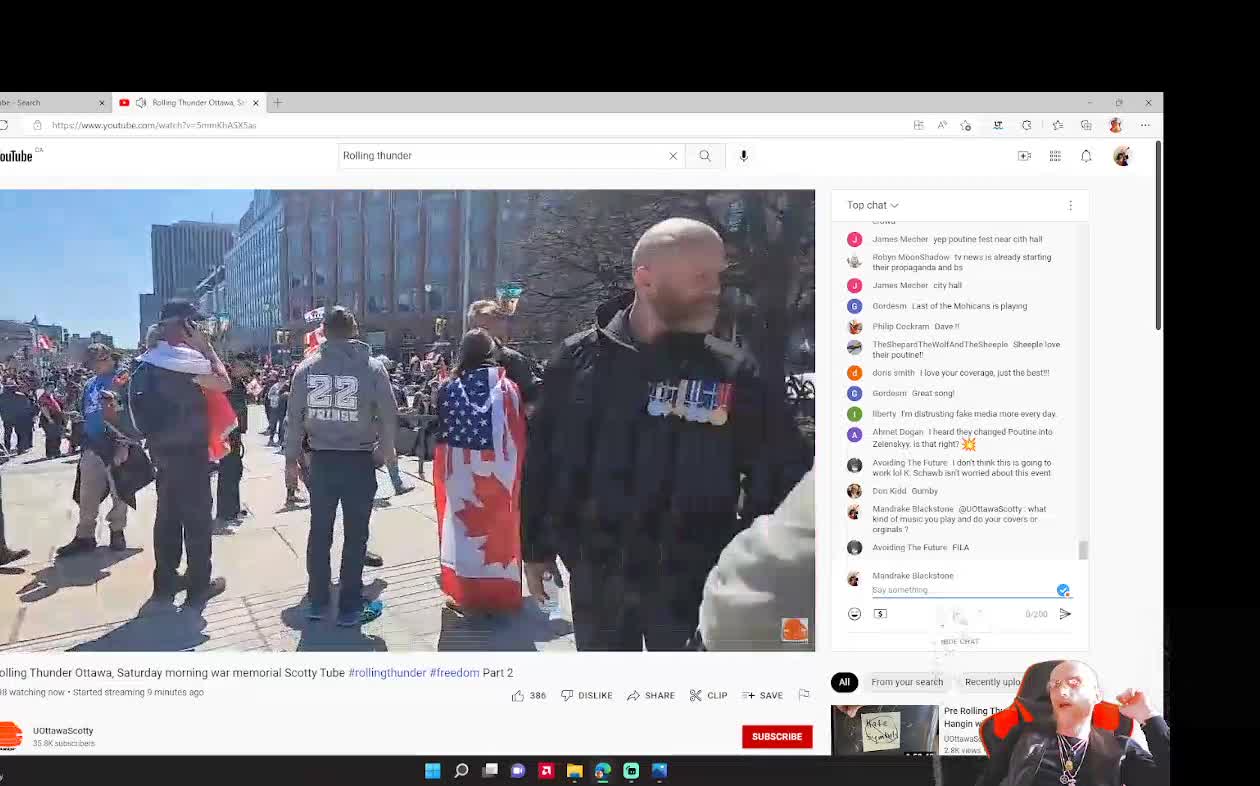Select the Recently uploaded chip
Screen dimensions: 1260x786
993,682
